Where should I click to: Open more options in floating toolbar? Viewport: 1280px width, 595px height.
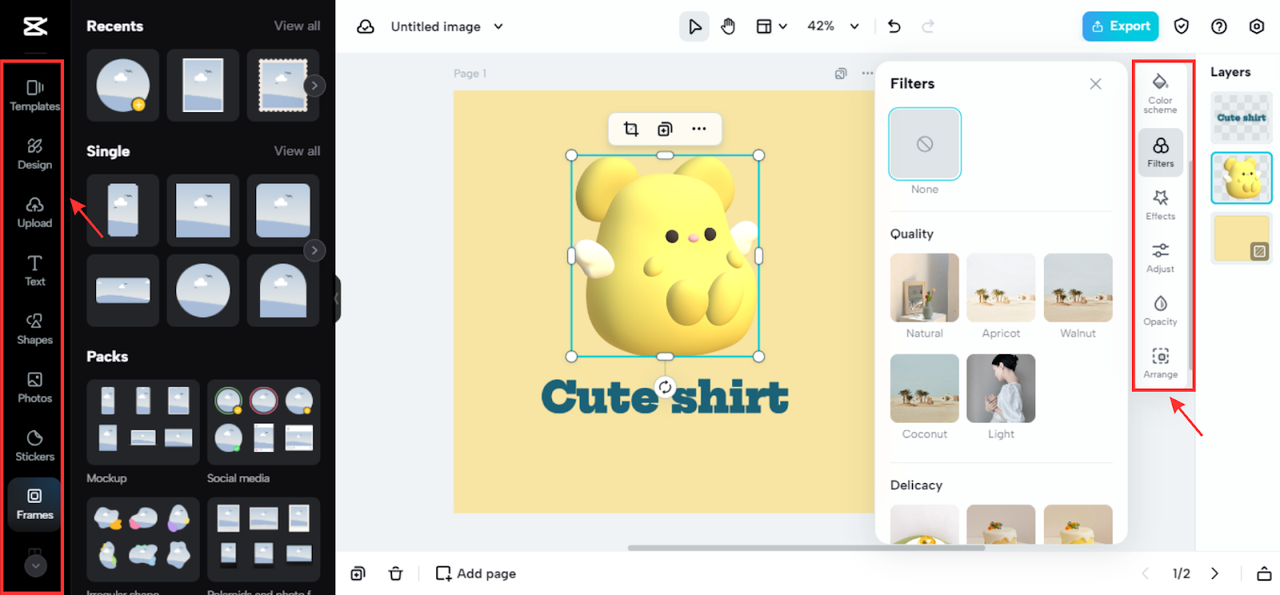point(699,129)
